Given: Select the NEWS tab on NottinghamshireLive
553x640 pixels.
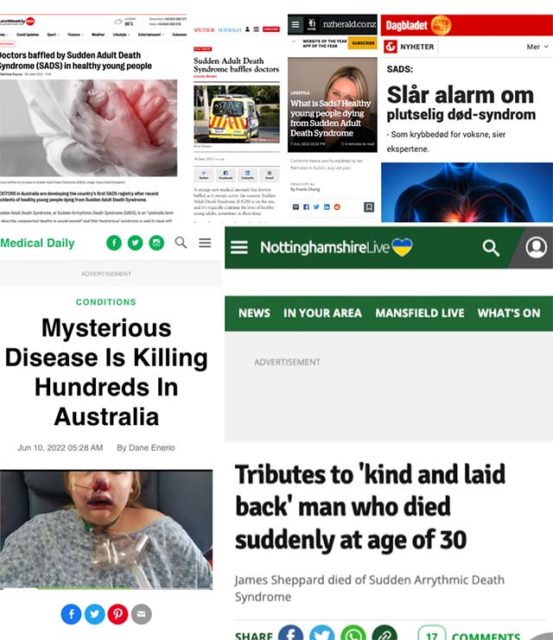Looking at the screenshot, I should coord(254,313).
